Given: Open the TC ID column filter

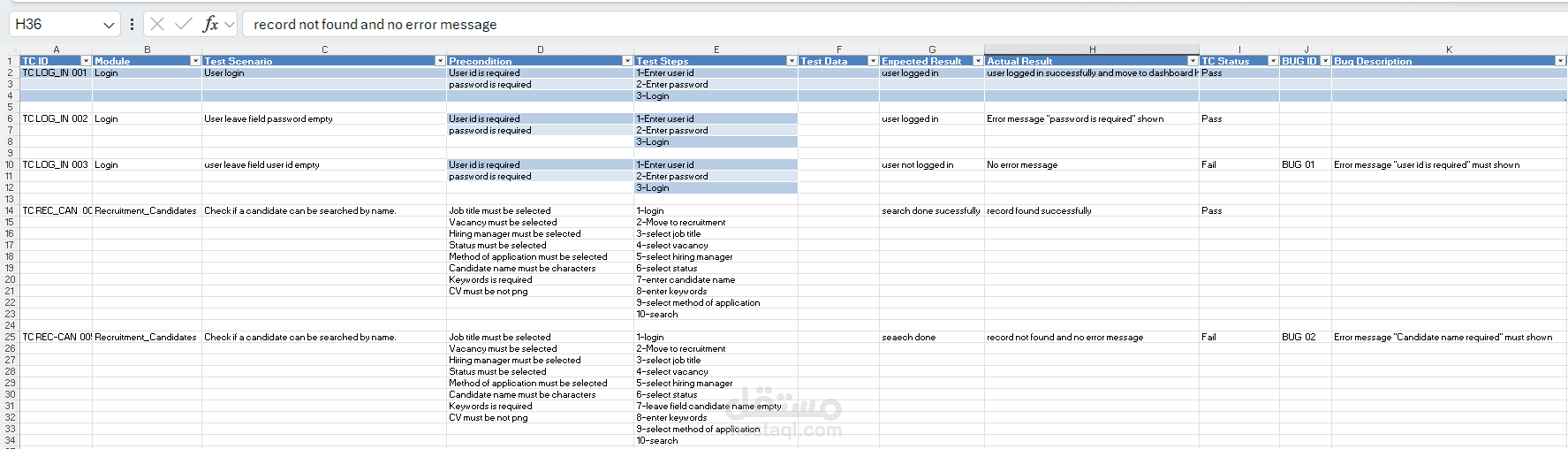Looking at the screenshot, I should tap(86, 61).
